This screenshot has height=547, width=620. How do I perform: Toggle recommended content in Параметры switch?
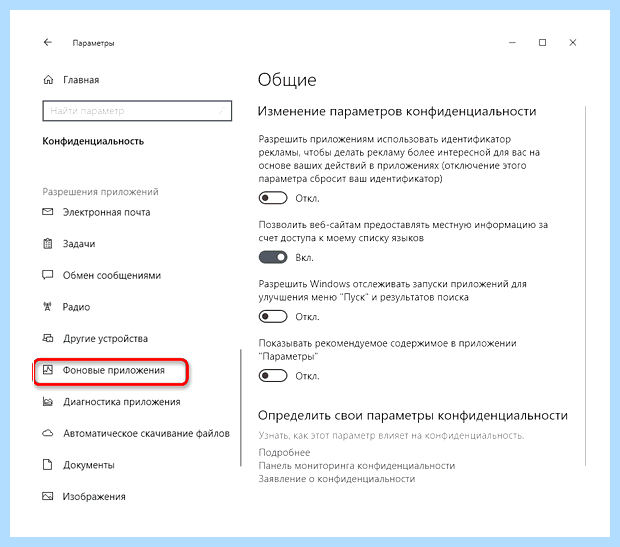click(273, 375)
